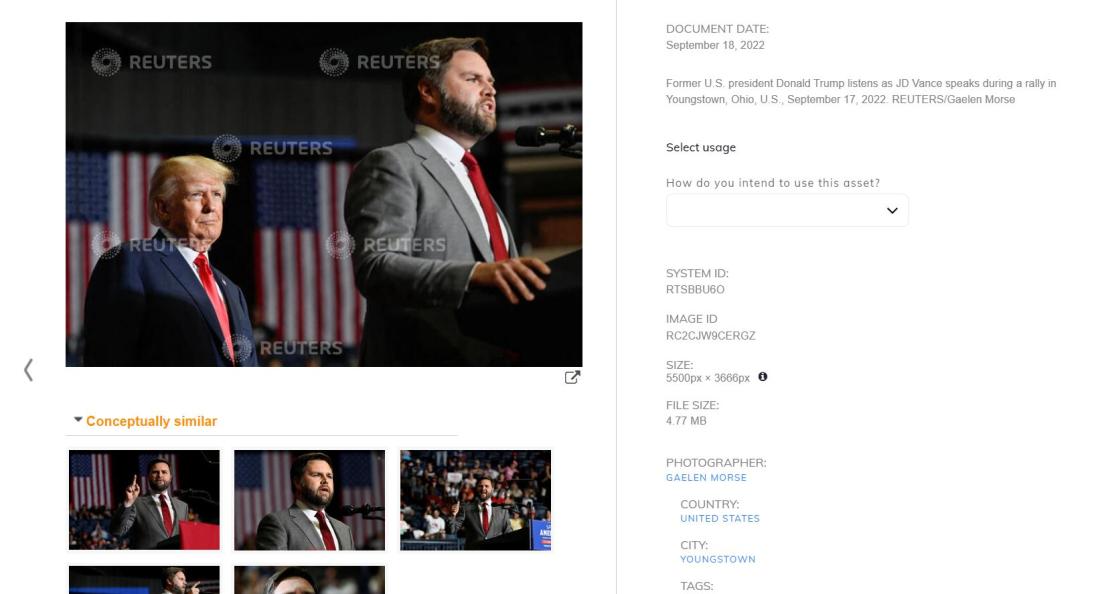Select close-up thumbnail of bearded speaker
This screenshot has width=1100, height=594.
pyautogui.click(x=309, y=500)
